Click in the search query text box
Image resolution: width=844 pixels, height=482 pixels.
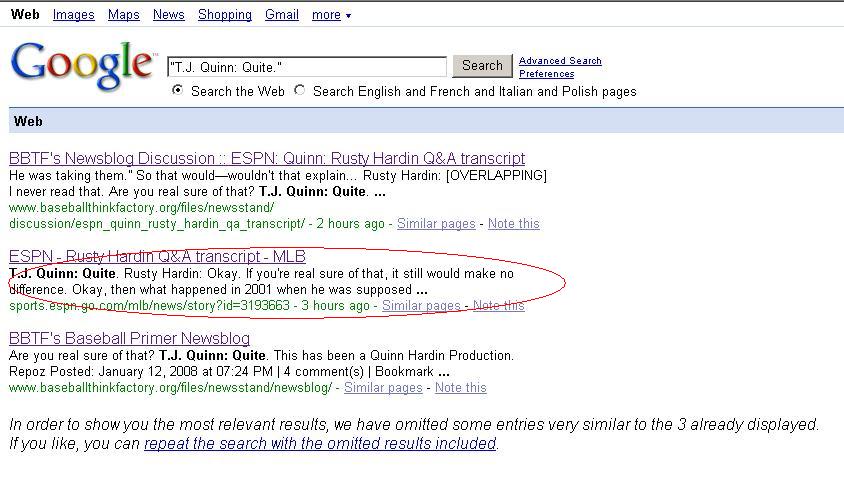(306, 67)
